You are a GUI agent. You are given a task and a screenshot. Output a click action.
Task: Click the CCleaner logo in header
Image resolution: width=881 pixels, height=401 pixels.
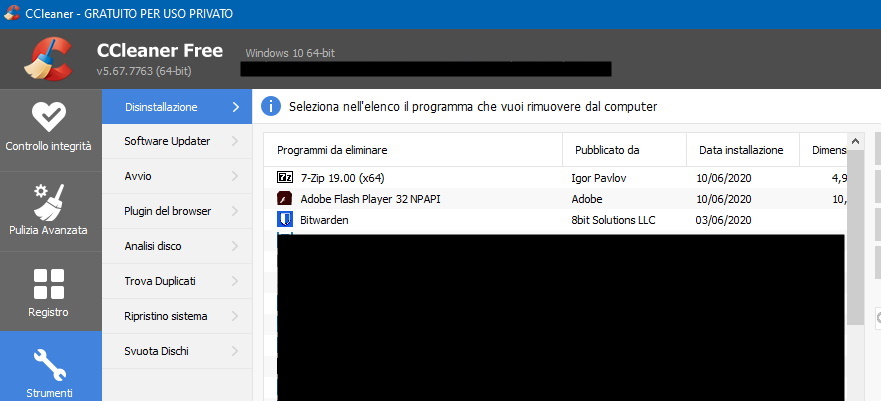pos(48,59)
